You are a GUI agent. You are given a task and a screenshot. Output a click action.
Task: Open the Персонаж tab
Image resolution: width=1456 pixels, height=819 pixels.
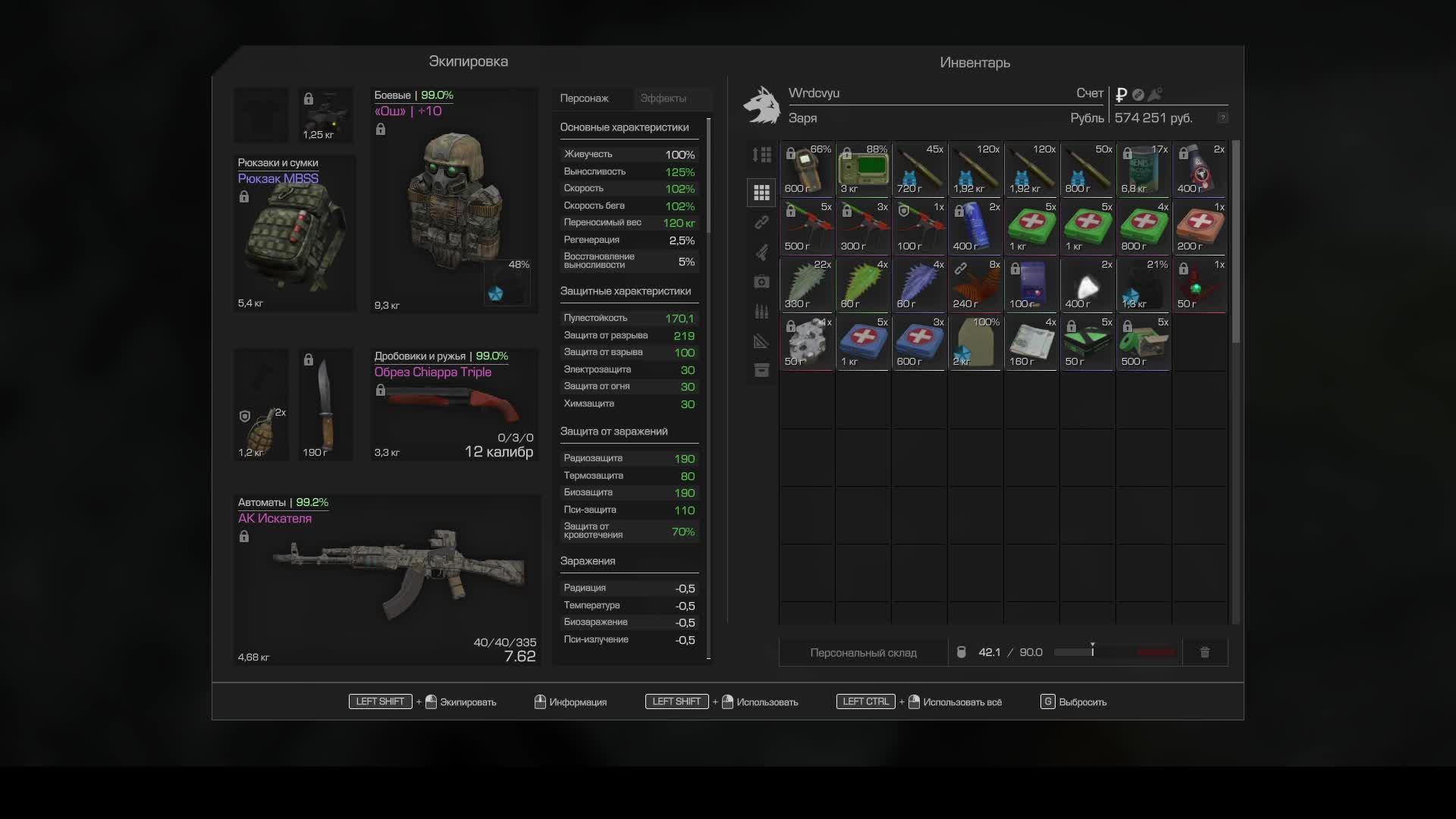(x=584, y=99)
